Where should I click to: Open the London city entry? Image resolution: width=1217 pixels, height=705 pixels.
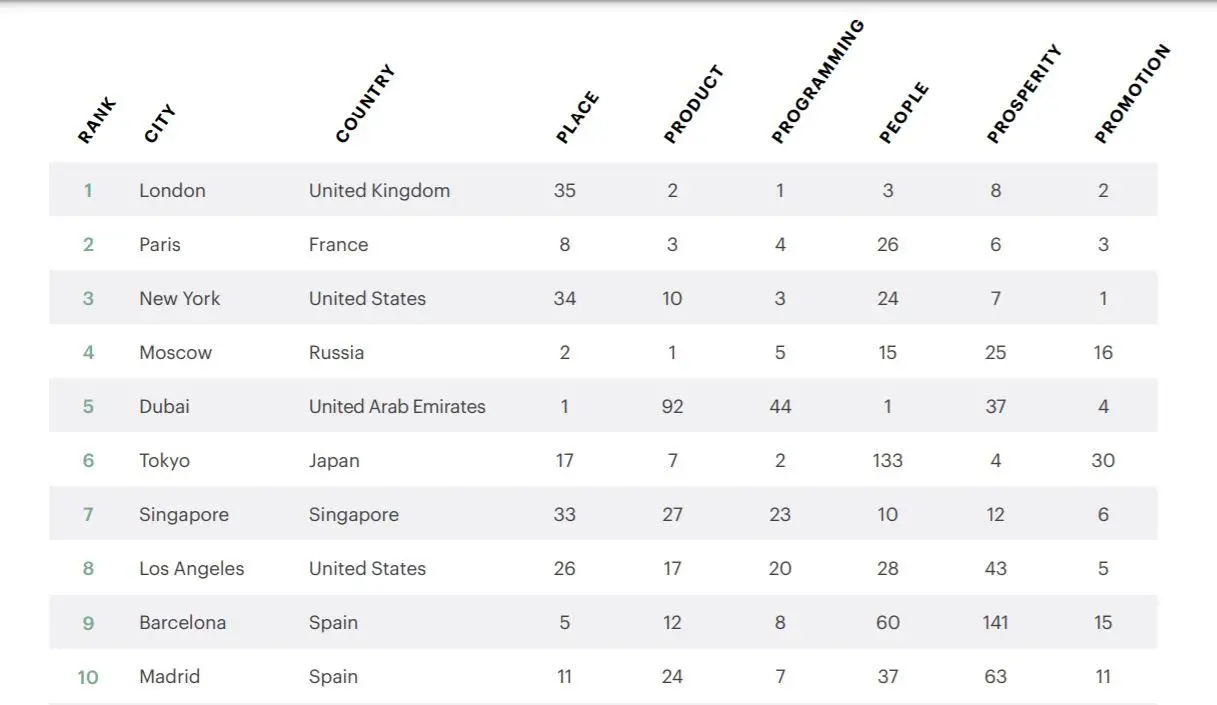[x=172, y=190]
